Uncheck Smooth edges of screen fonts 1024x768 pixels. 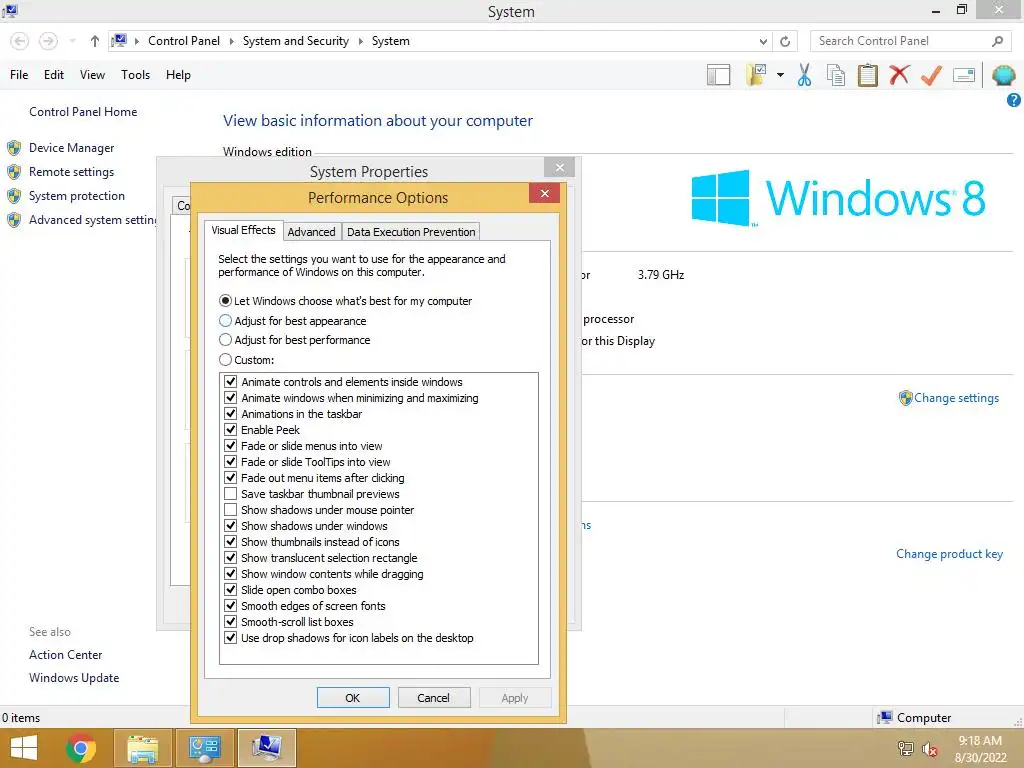pos(231,605)
